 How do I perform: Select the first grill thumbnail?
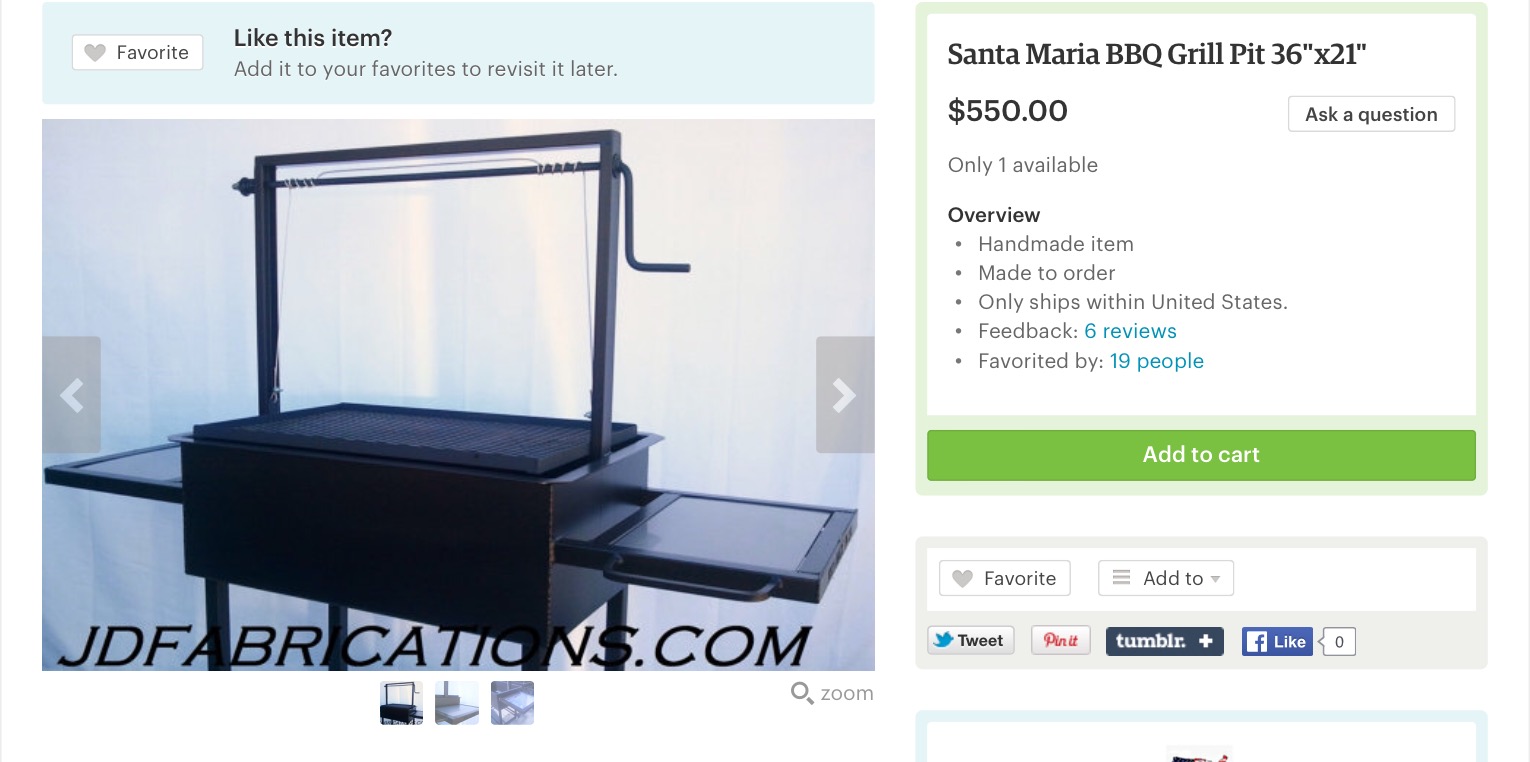tap(401, 703)
